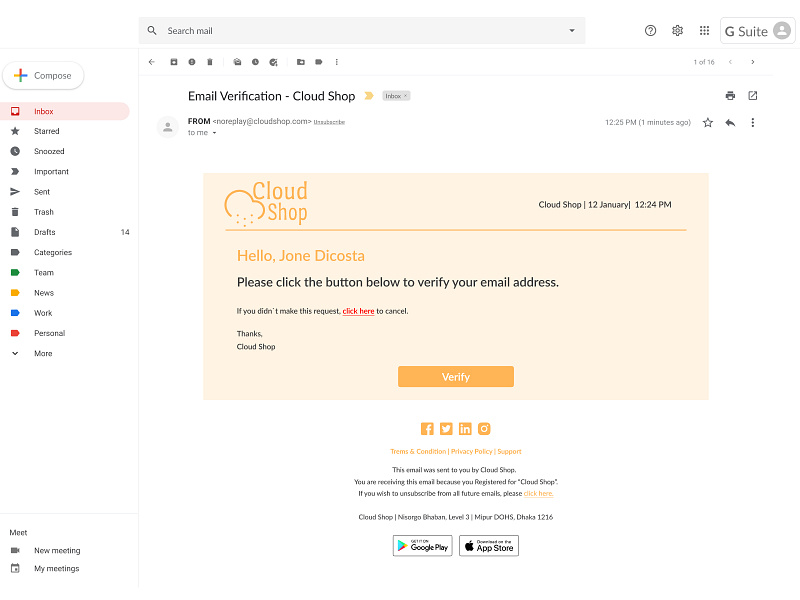
Task: Apply a label to the email
Action: [x=319, y=62]
